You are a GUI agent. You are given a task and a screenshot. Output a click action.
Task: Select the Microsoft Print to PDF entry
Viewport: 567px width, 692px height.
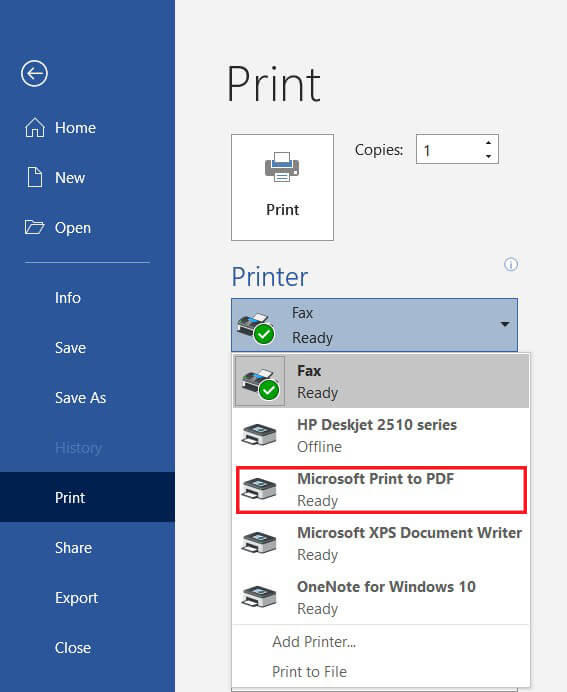point(380,489)
